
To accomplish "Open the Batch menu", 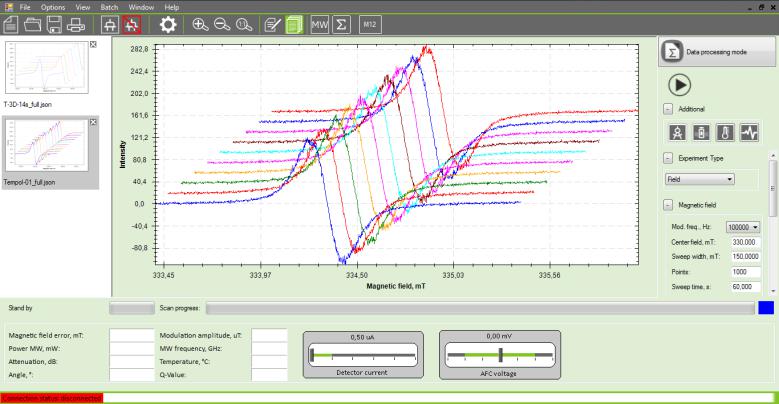I will coord(112,7).
